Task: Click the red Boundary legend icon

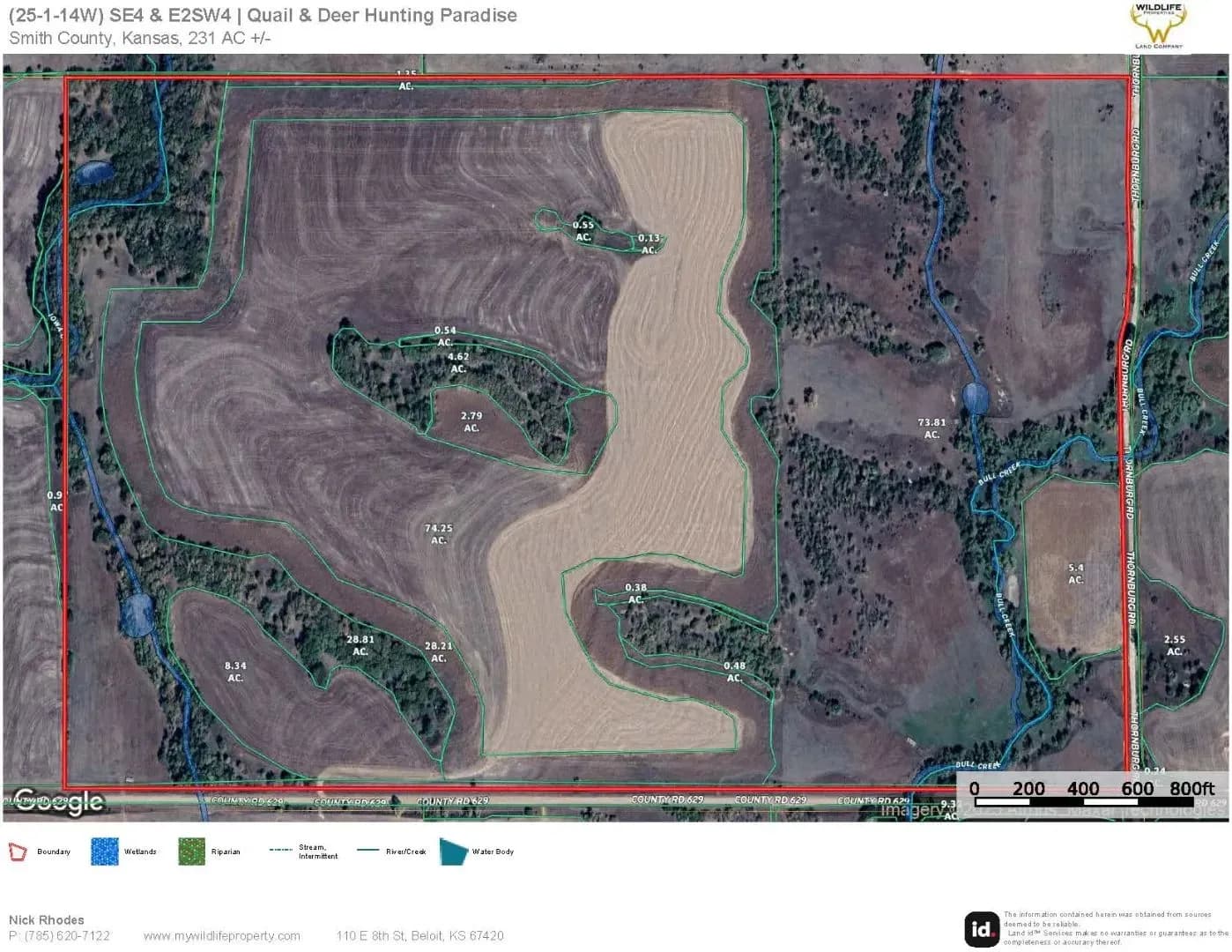Action: tap(18, 852)
